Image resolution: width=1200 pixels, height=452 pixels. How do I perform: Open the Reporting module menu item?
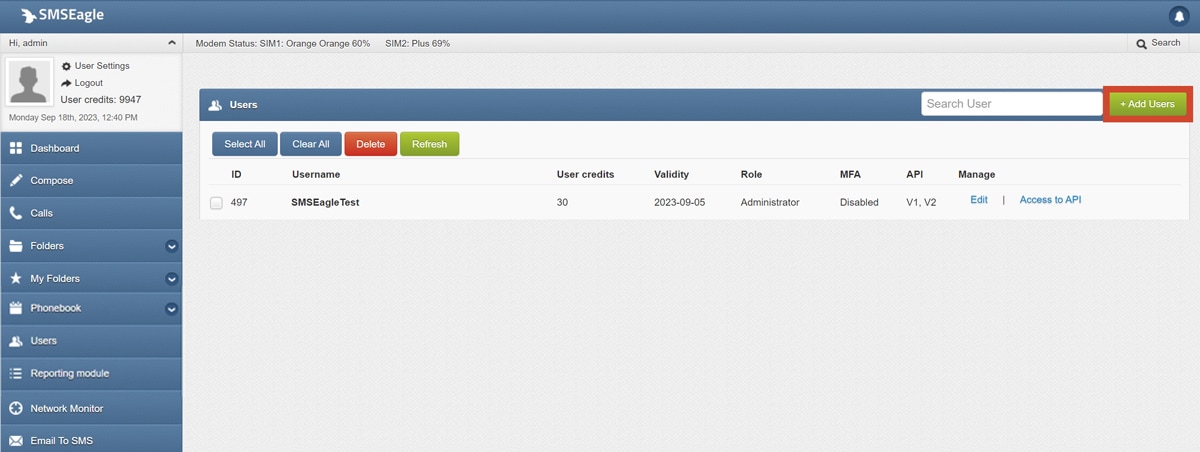[x=91, y=373]
